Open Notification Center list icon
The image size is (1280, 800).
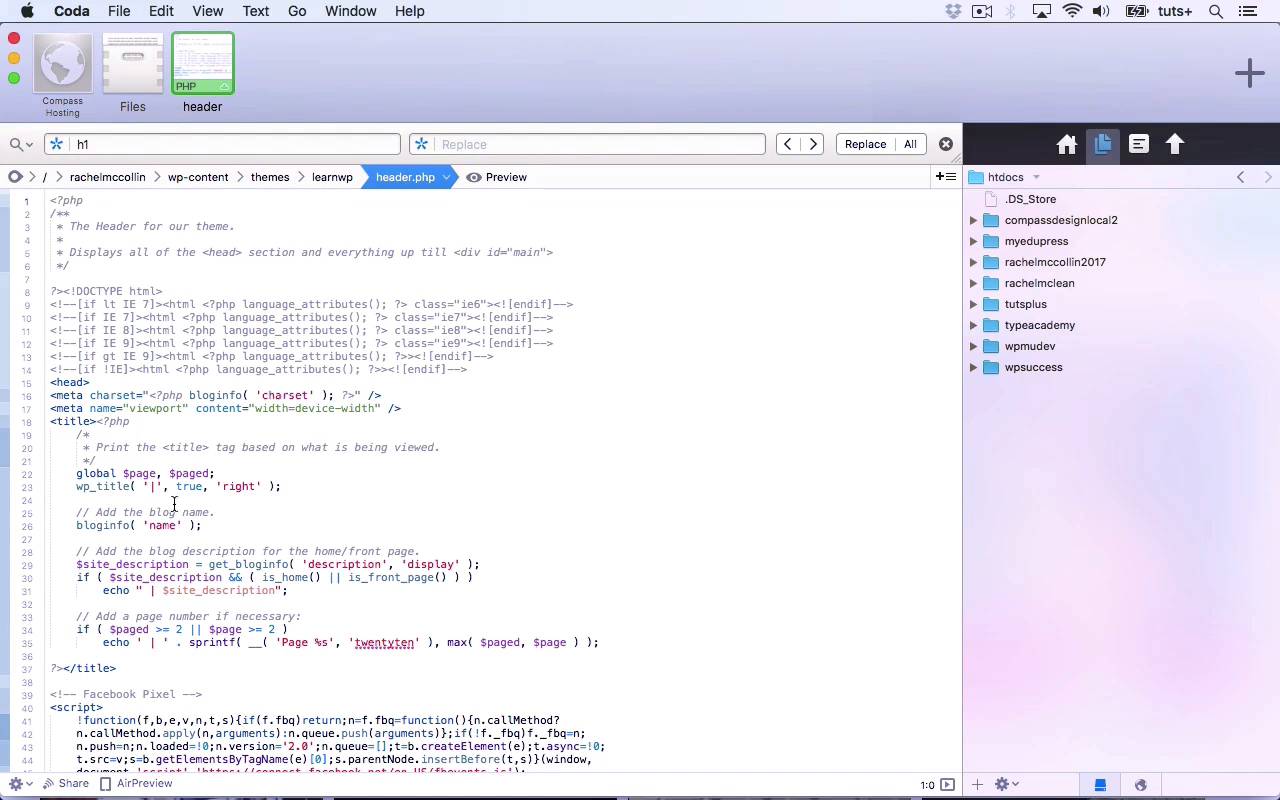coord(1247,11)
